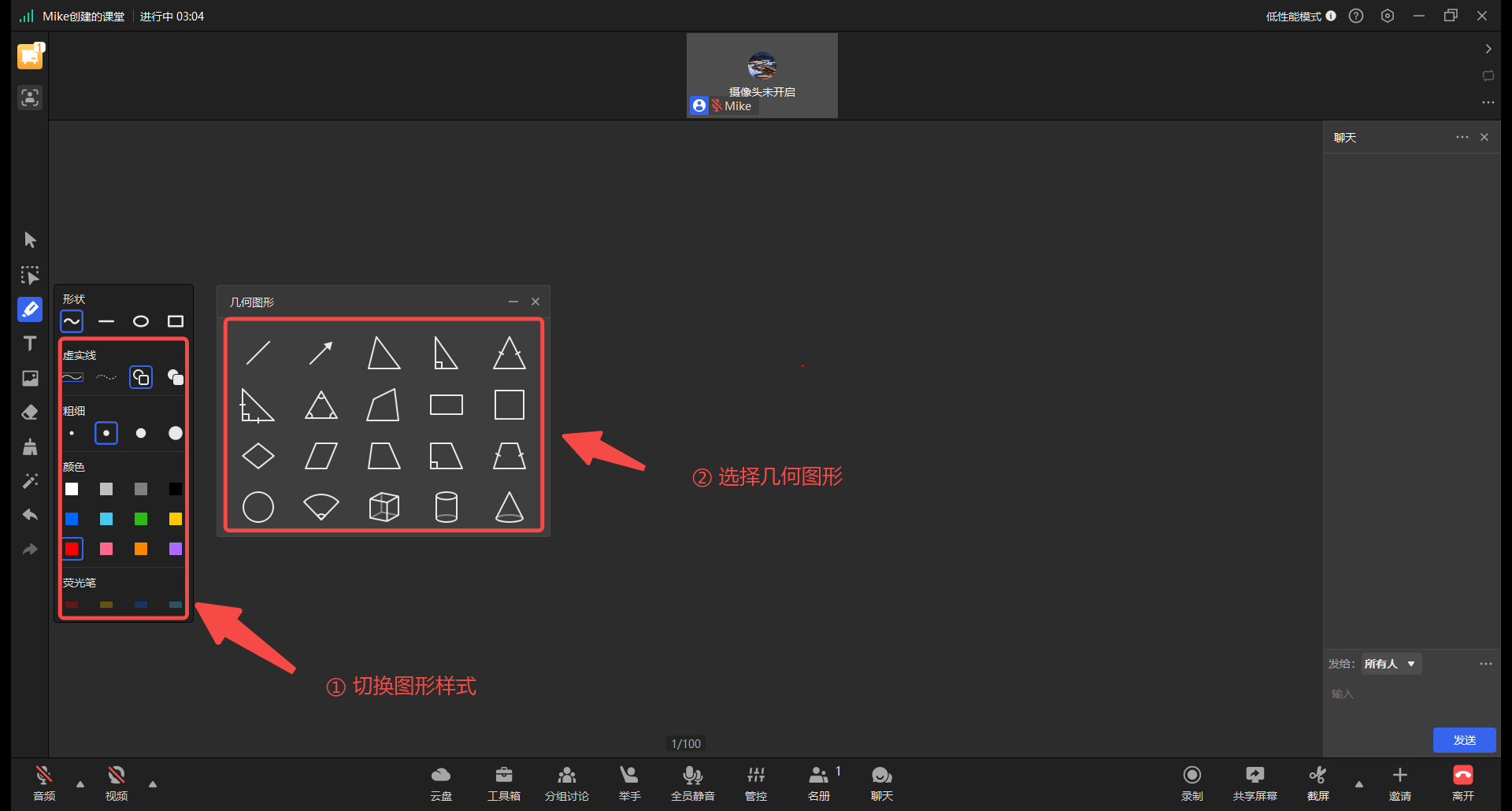This screenshot has height=811, width=1512.
Task: Pick the cube shape in geometry panel
Action: click(384, 507)
